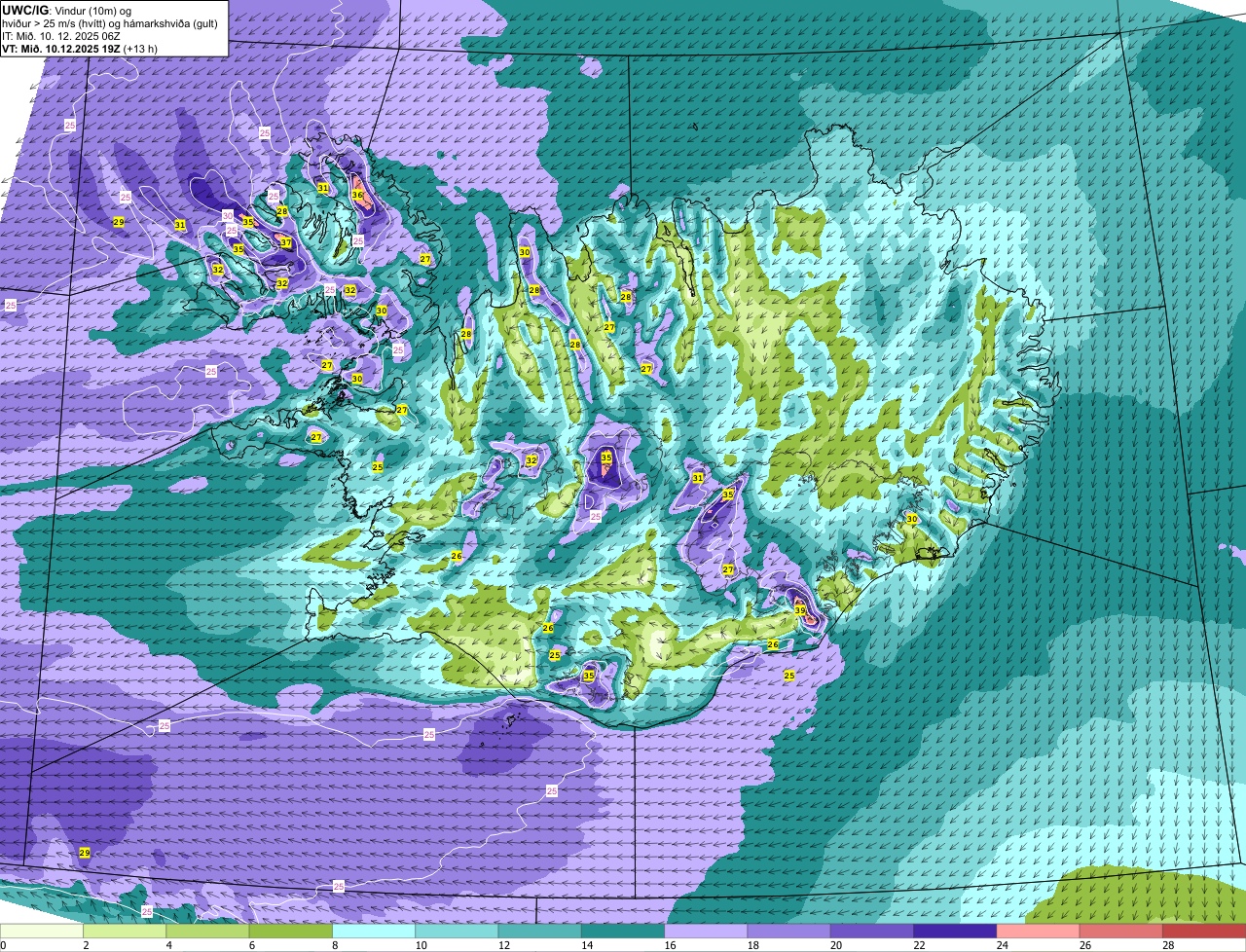The height and width of the screenshot is (952, 1246).
Task: Click the legend scale number '8'
Action: coord(335,945)
